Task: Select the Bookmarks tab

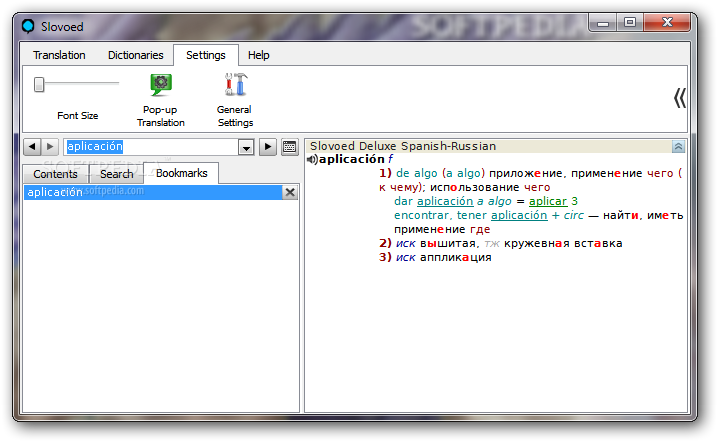Action: click(181, 173)
